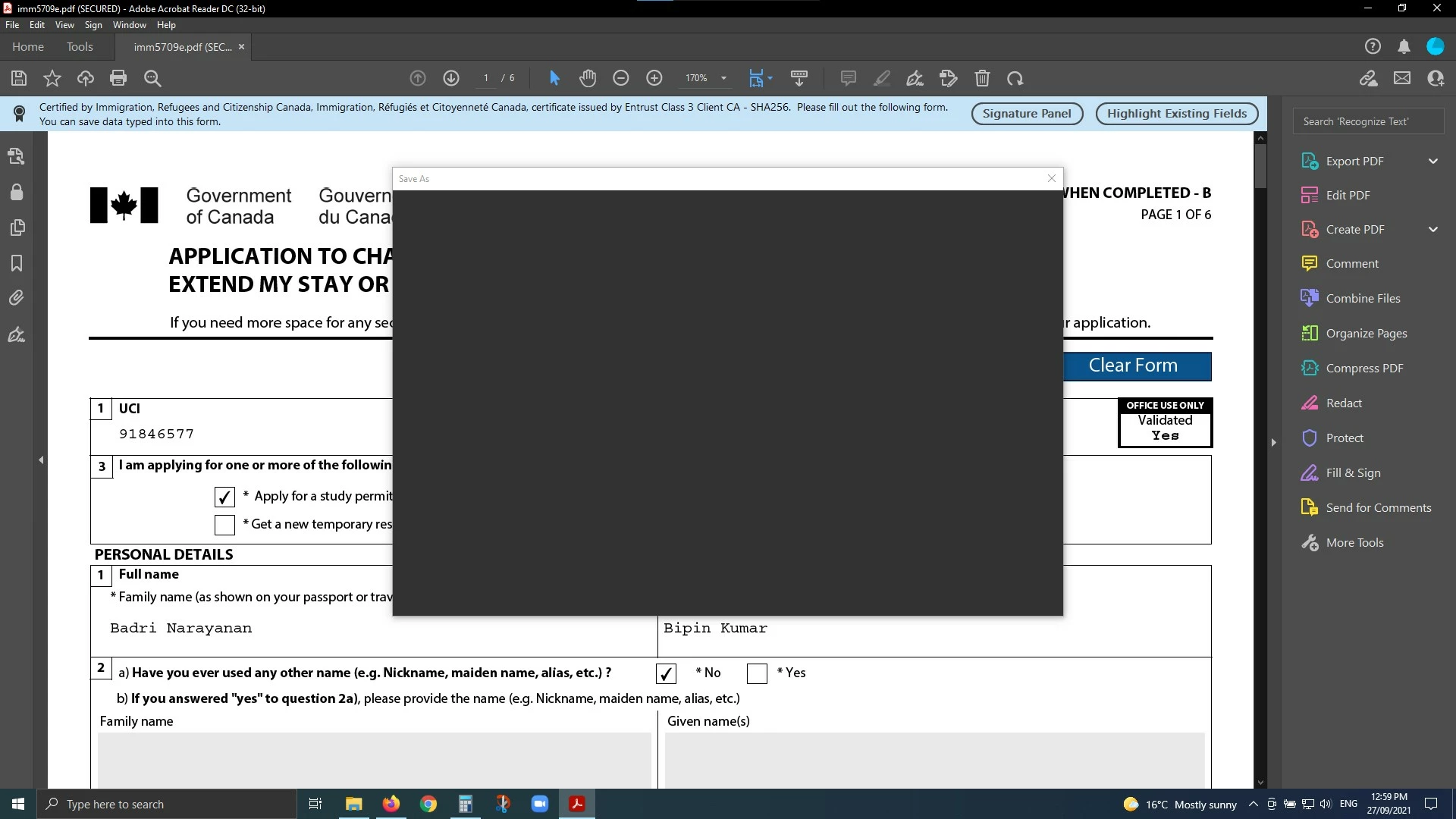Open the Attachments paperclip panel
The width and height of the screenshot is (1456, 819).
tap(17, 298)
